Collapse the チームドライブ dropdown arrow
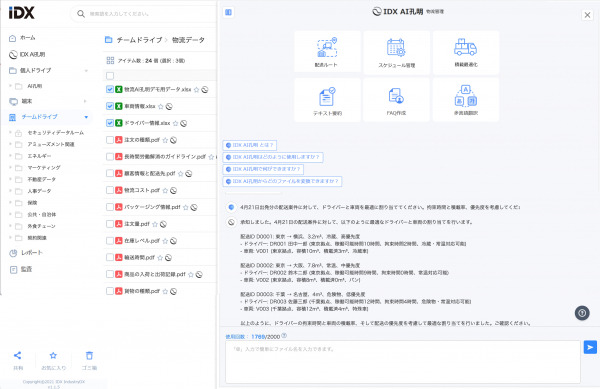Image resolution: width=600 pixels, height=389 pixels. pyautogui.click(x=86, y=117)
